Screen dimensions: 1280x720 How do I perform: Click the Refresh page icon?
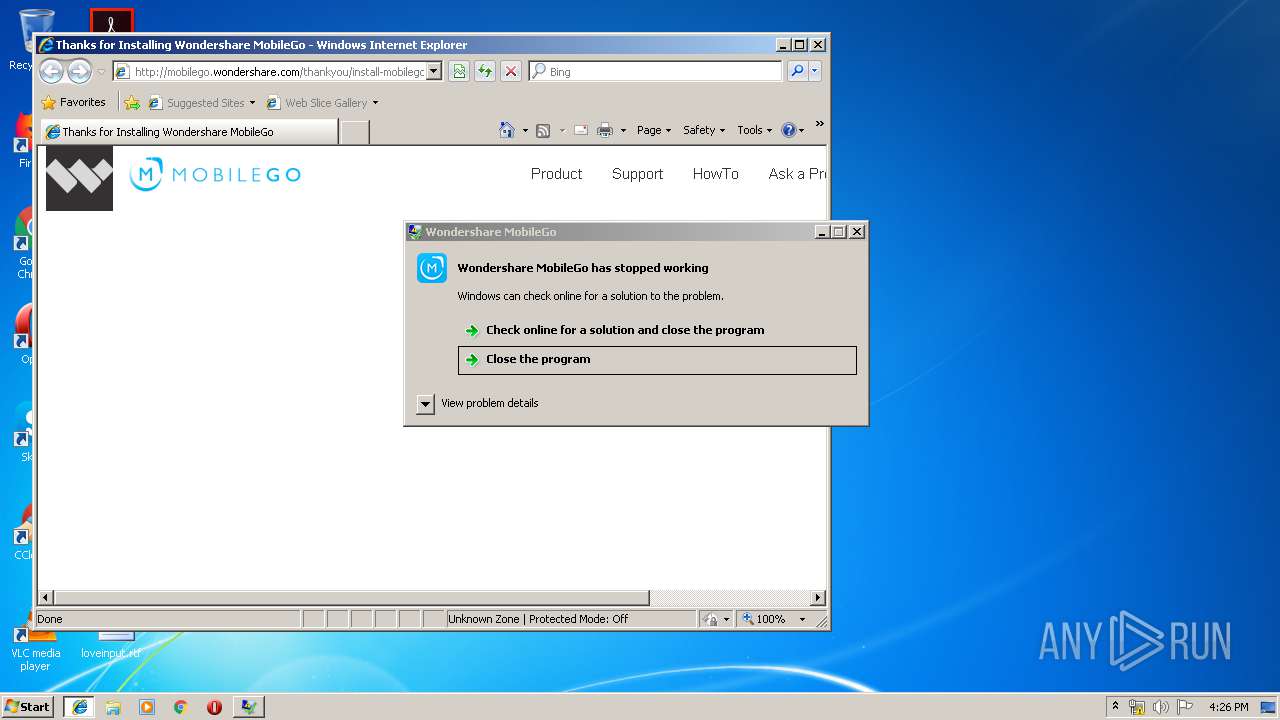click(485, 71)
